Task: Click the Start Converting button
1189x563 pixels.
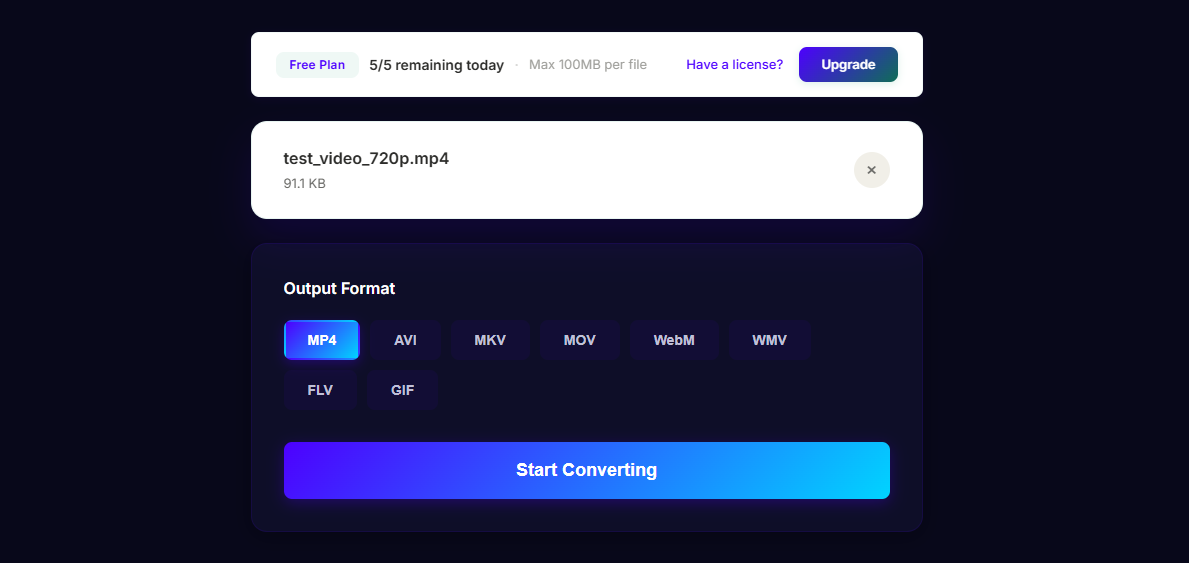Action: point(586,470)
